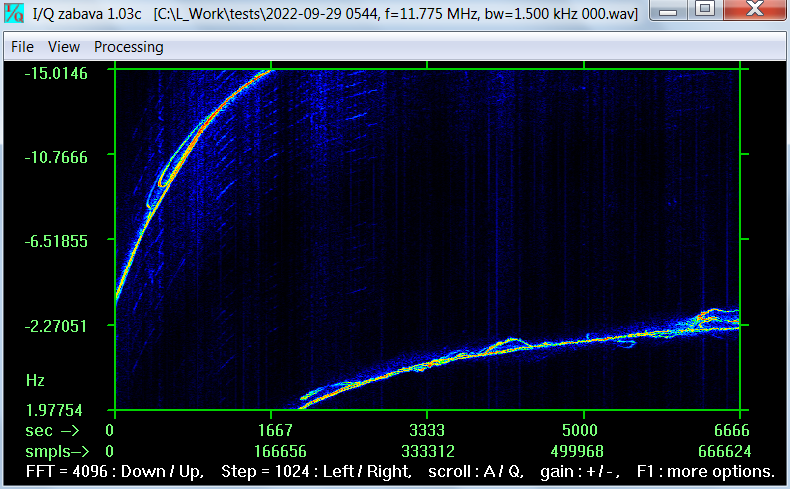Open the View menu
790x489 pixels.
coord(64,47)
